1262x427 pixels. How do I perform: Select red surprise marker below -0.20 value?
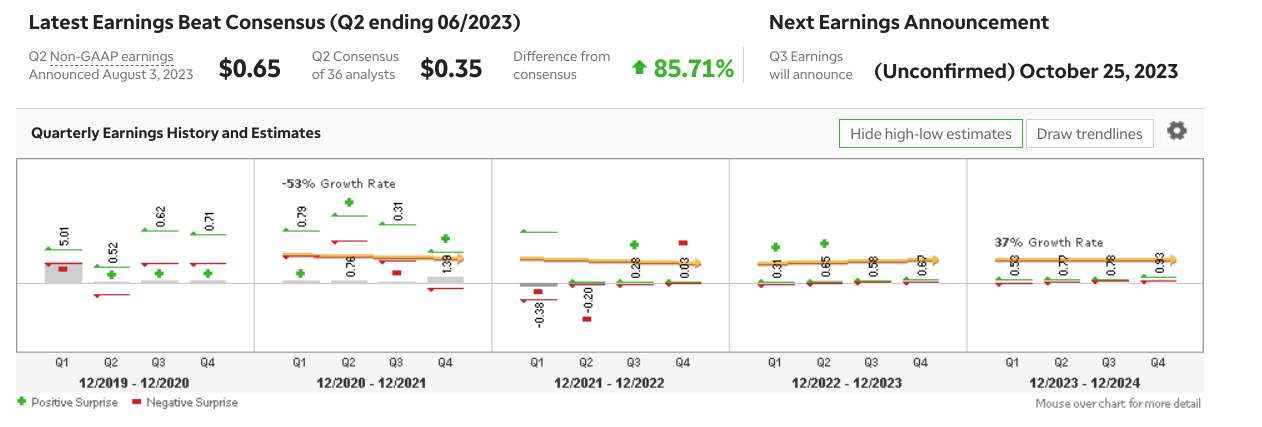pos(586,318)
